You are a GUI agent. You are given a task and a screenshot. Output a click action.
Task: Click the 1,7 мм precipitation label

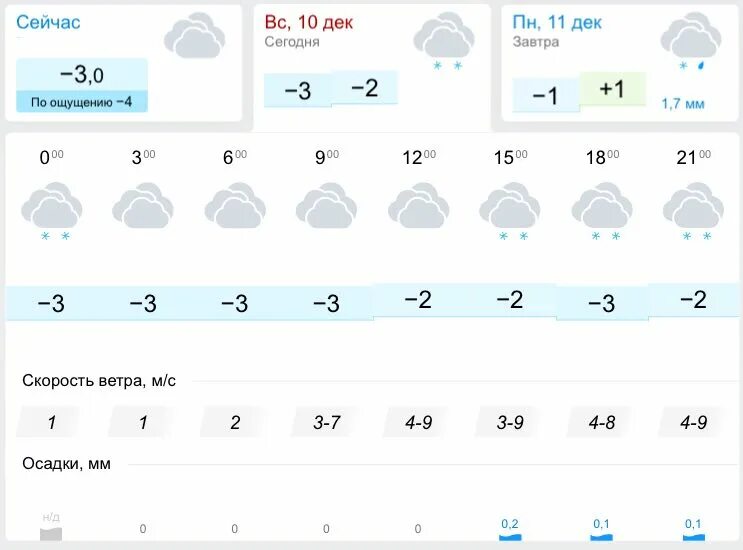pyautogui.click(x=682, y=103)
